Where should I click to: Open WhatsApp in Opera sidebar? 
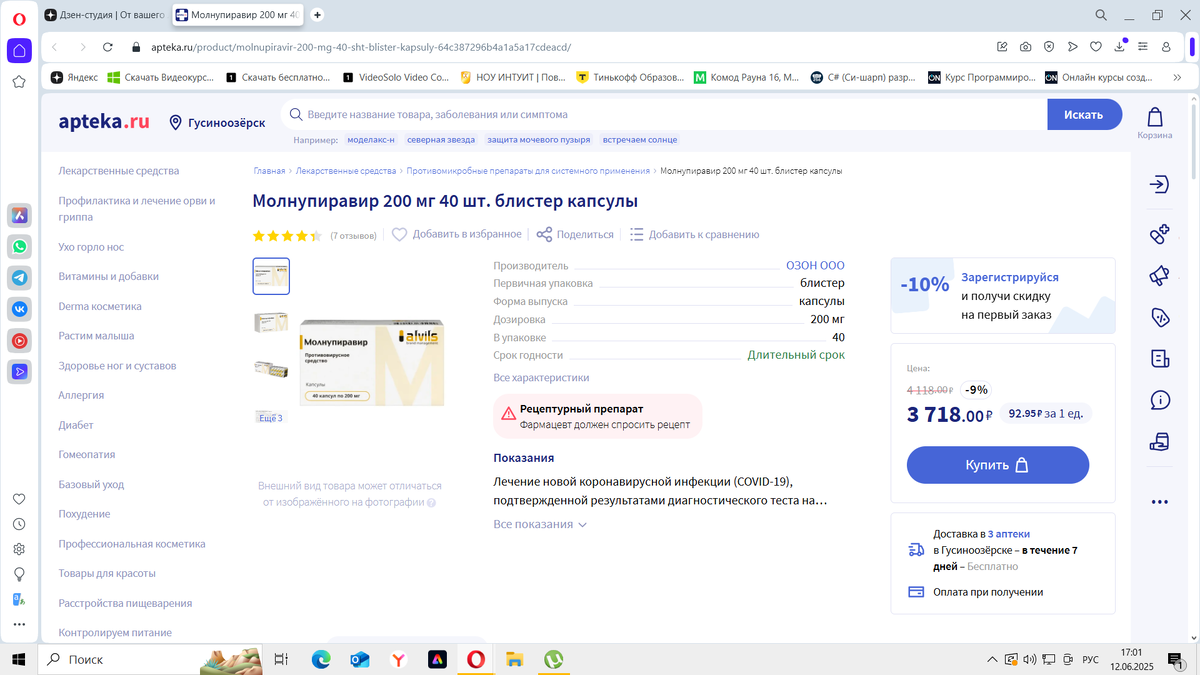19,246
